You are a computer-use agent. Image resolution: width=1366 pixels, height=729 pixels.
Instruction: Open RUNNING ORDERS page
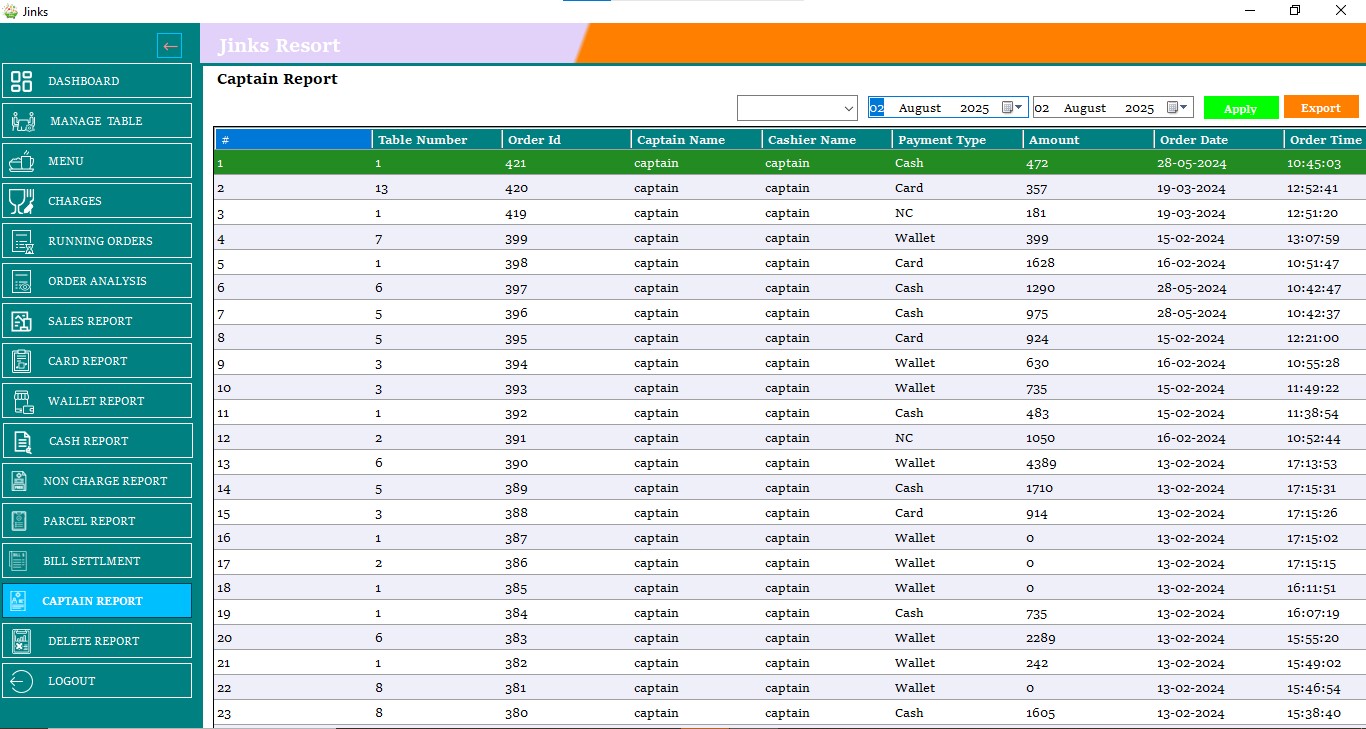(x=97, y=241)
